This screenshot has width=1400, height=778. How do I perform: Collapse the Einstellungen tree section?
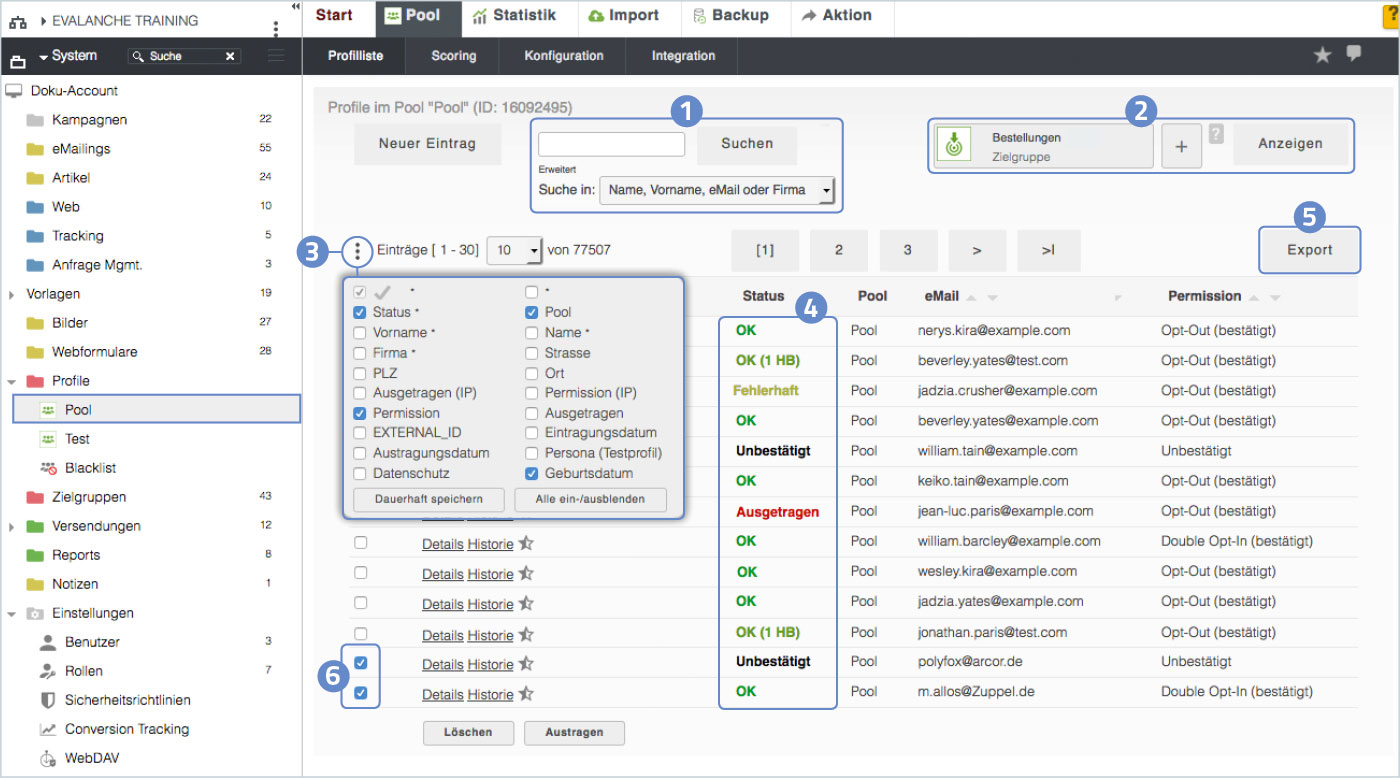pyautogui.click(x=11, y=614)
